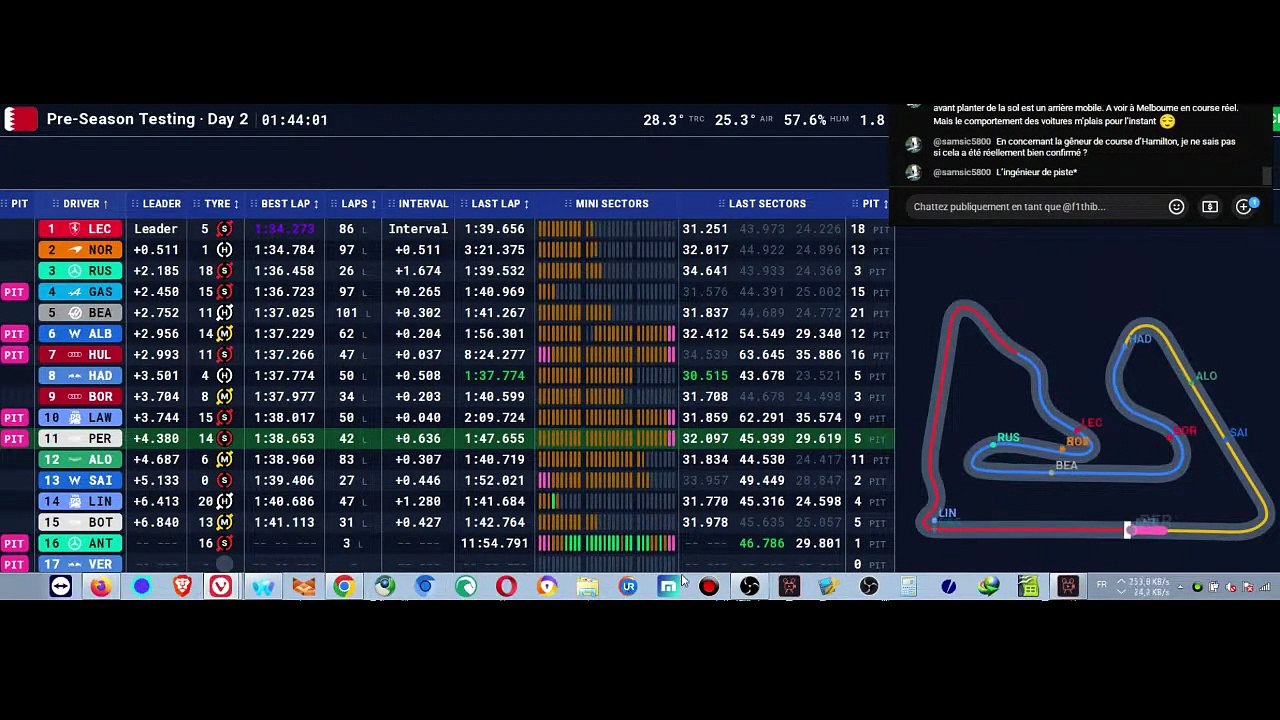The height and width of the screenshot is (720, 1280).
Task: Click the hard tyre icon in NOR row
Action: [x=224, y=250]
